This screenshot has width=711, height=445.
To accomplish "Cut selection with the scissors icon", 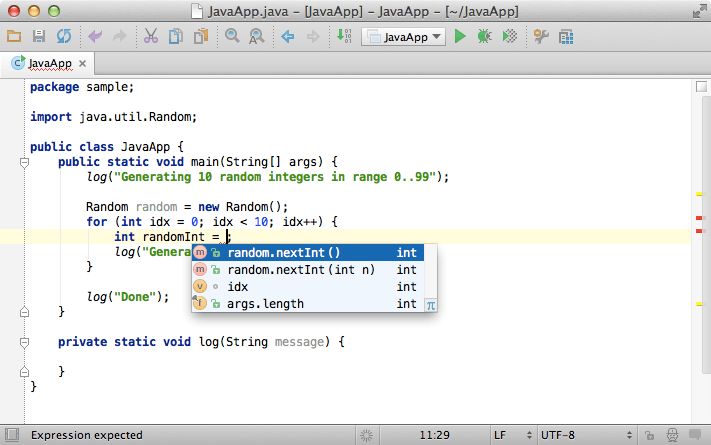I will coord(151,36).
